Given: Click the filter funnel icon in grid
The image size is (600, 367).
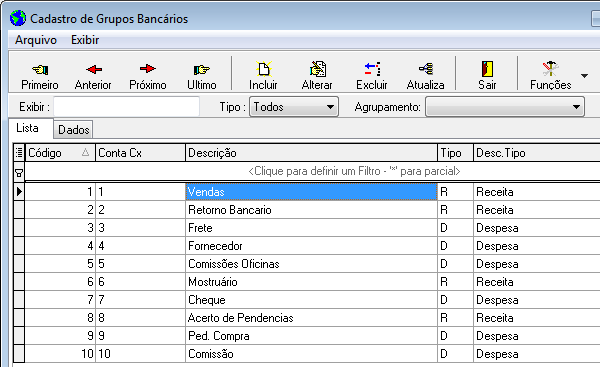Looking at the screenshot, I should (19, 173).
